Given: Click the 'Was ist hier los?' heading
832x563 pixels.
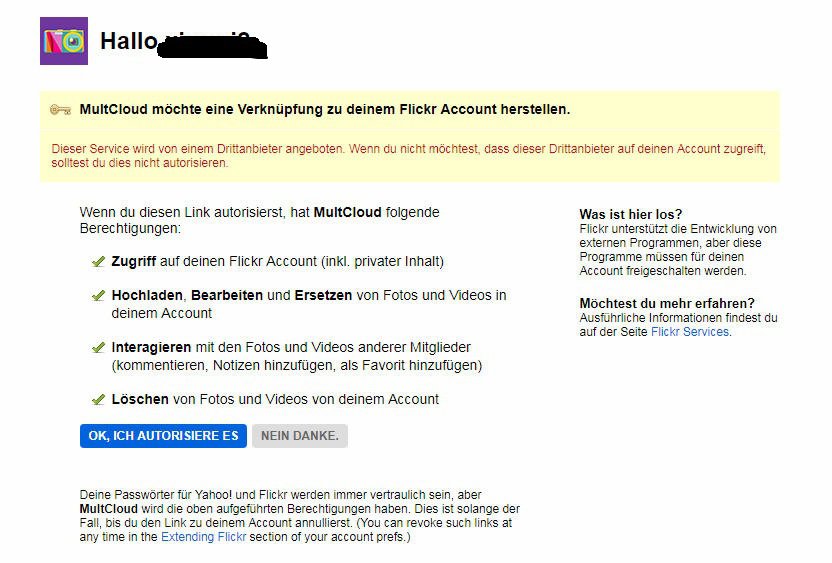Looking at the screenshot, I should 630,214.
